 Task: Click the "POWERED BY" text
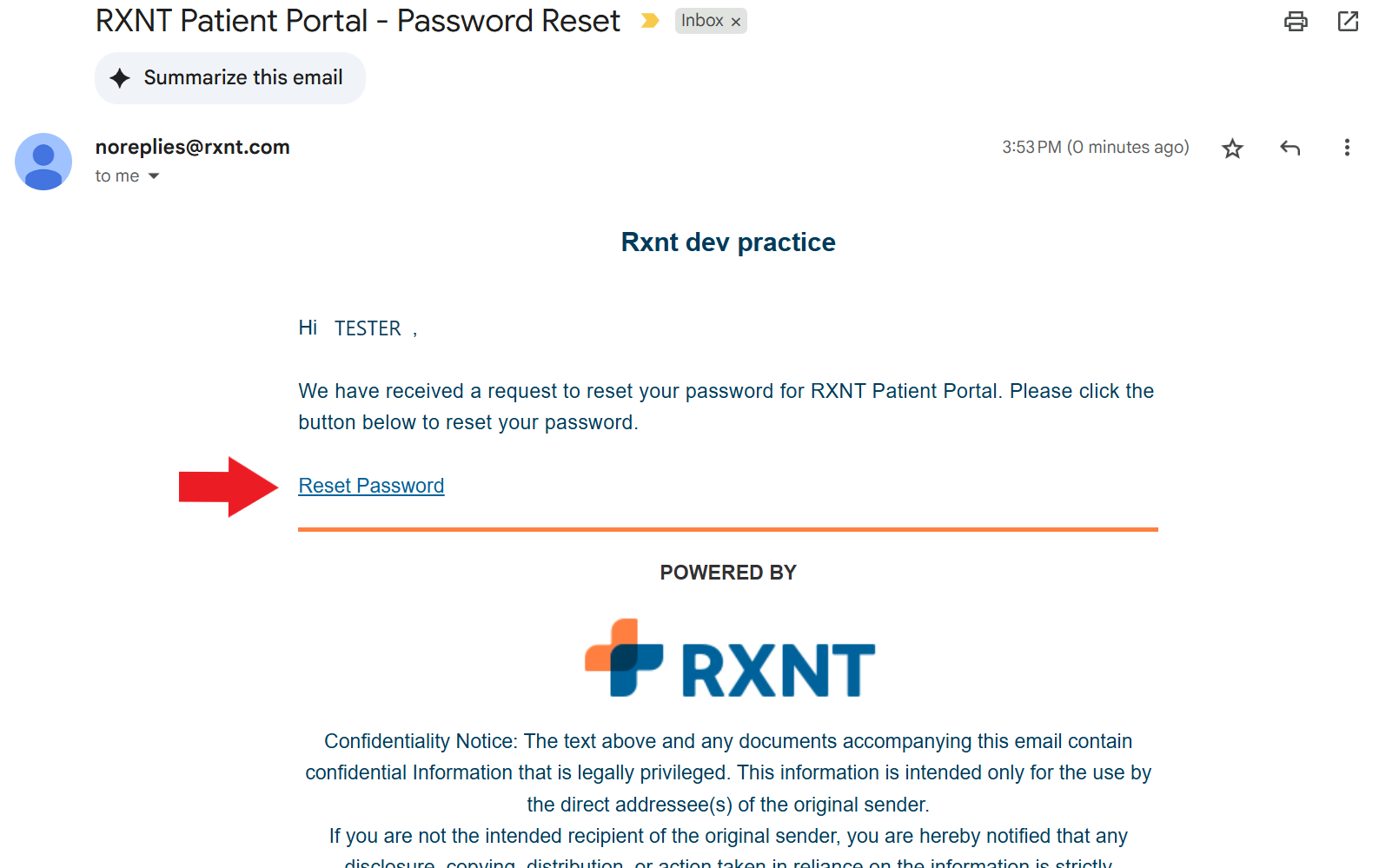pos(728,573)
